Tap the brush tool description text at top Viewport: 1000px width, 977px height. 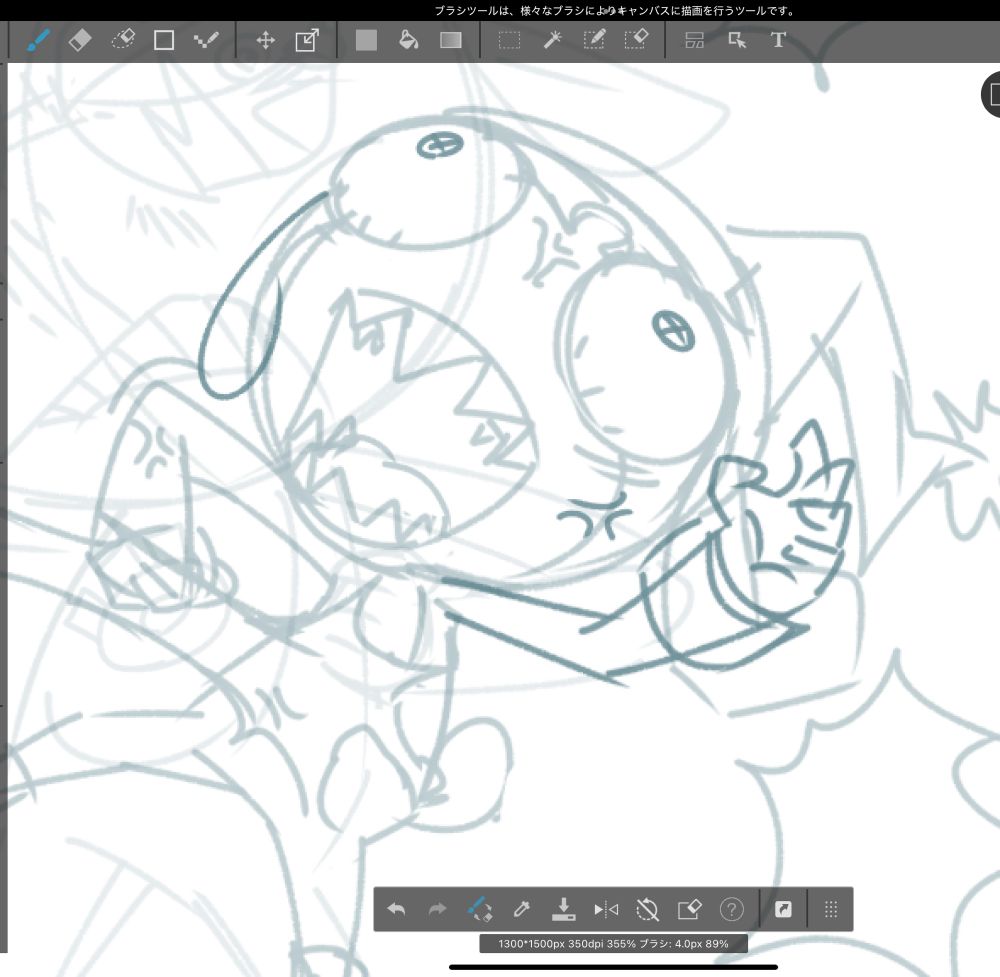point(614,11)
